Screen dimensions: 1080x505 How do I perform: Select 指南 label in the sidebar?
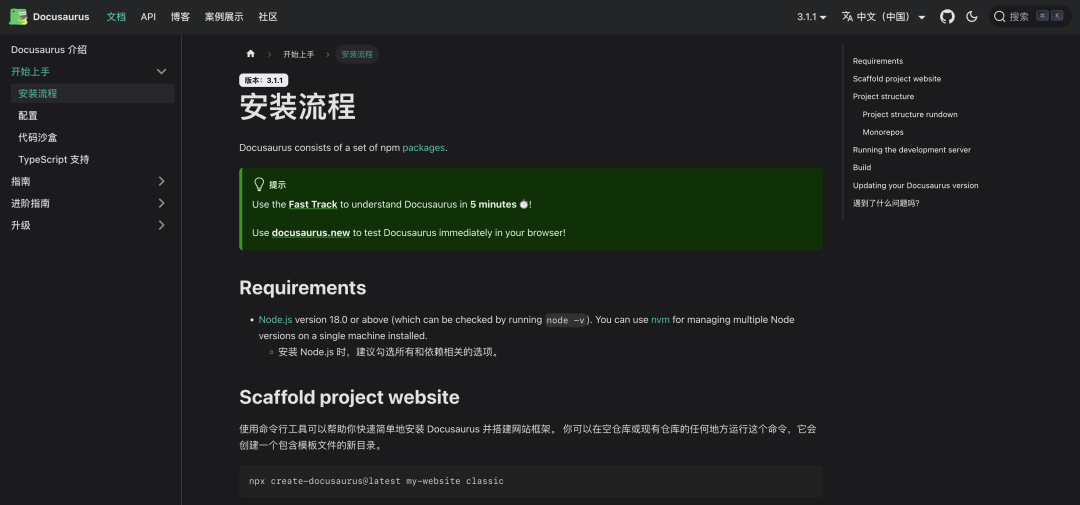click(21, 181)
